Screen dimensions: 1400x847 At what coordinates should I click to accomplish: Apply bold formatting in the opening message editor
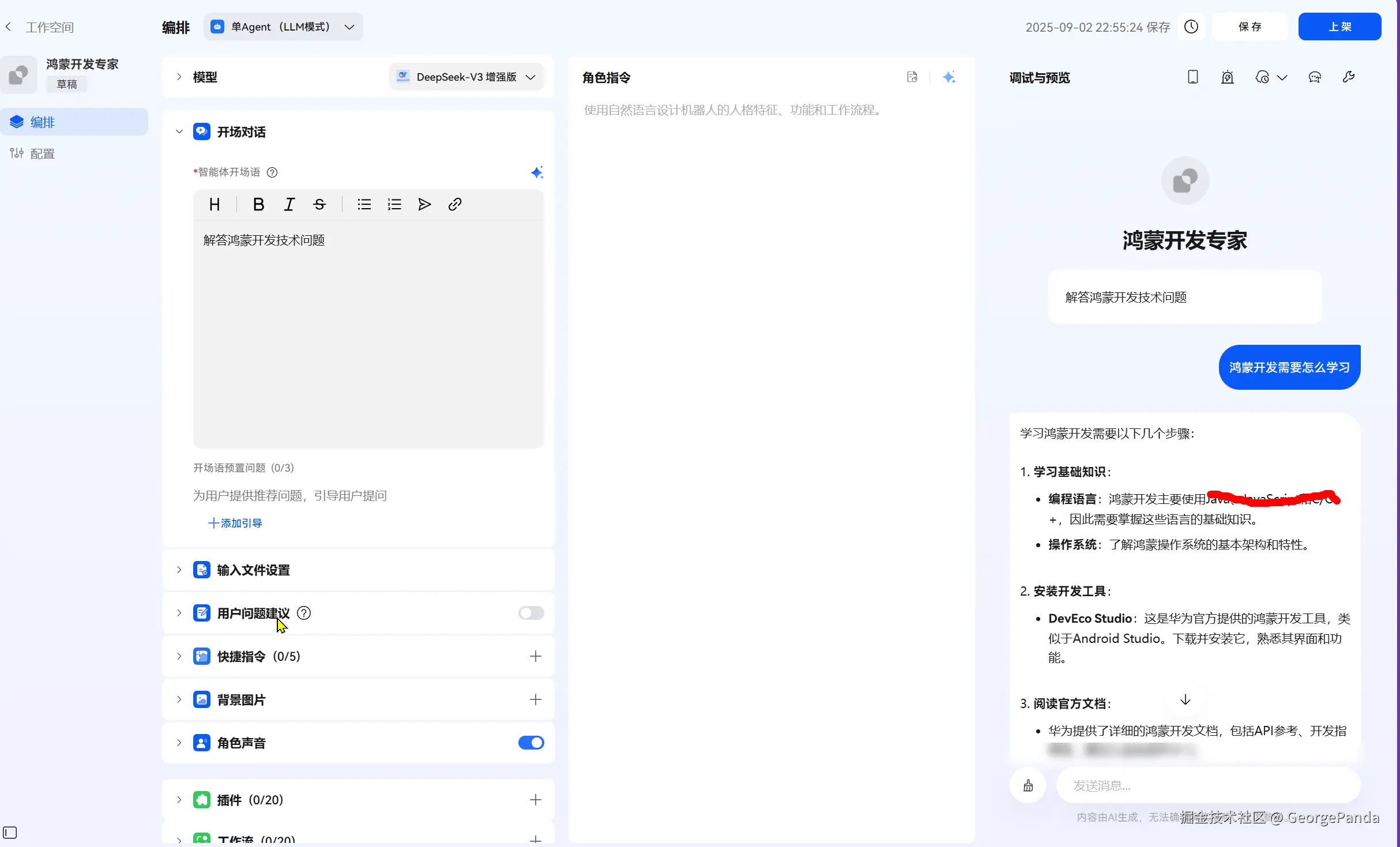[x=258, y=204]
